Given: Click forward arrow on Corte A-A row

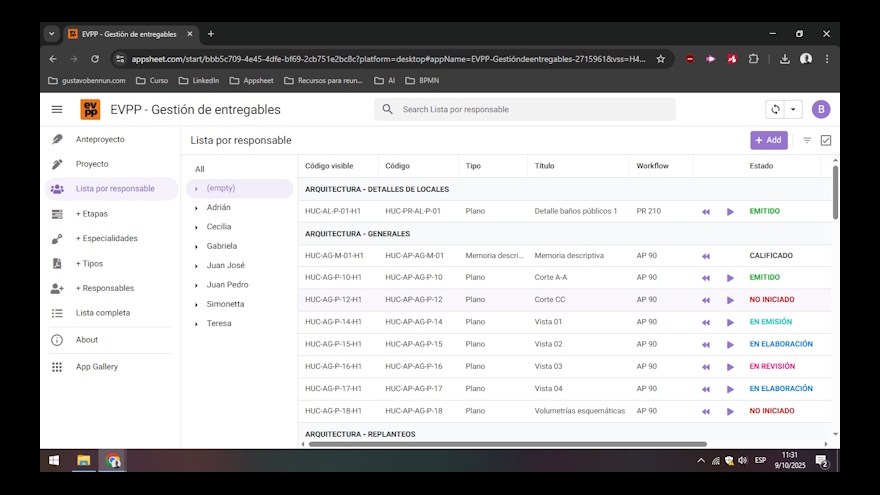Looking at the screenshot, I should point(730,278).
